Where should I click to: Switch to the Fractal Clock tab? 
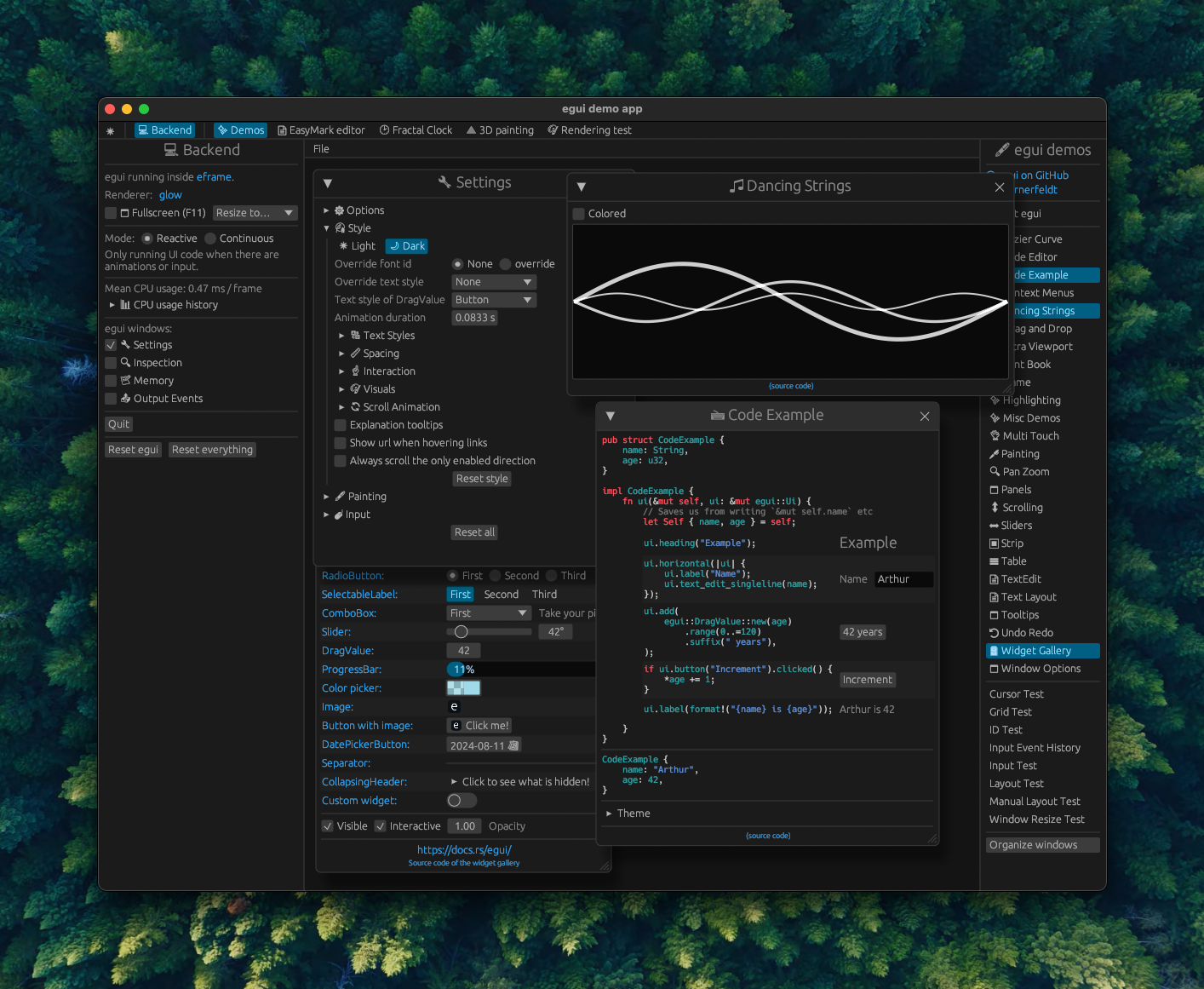point(416,130)
